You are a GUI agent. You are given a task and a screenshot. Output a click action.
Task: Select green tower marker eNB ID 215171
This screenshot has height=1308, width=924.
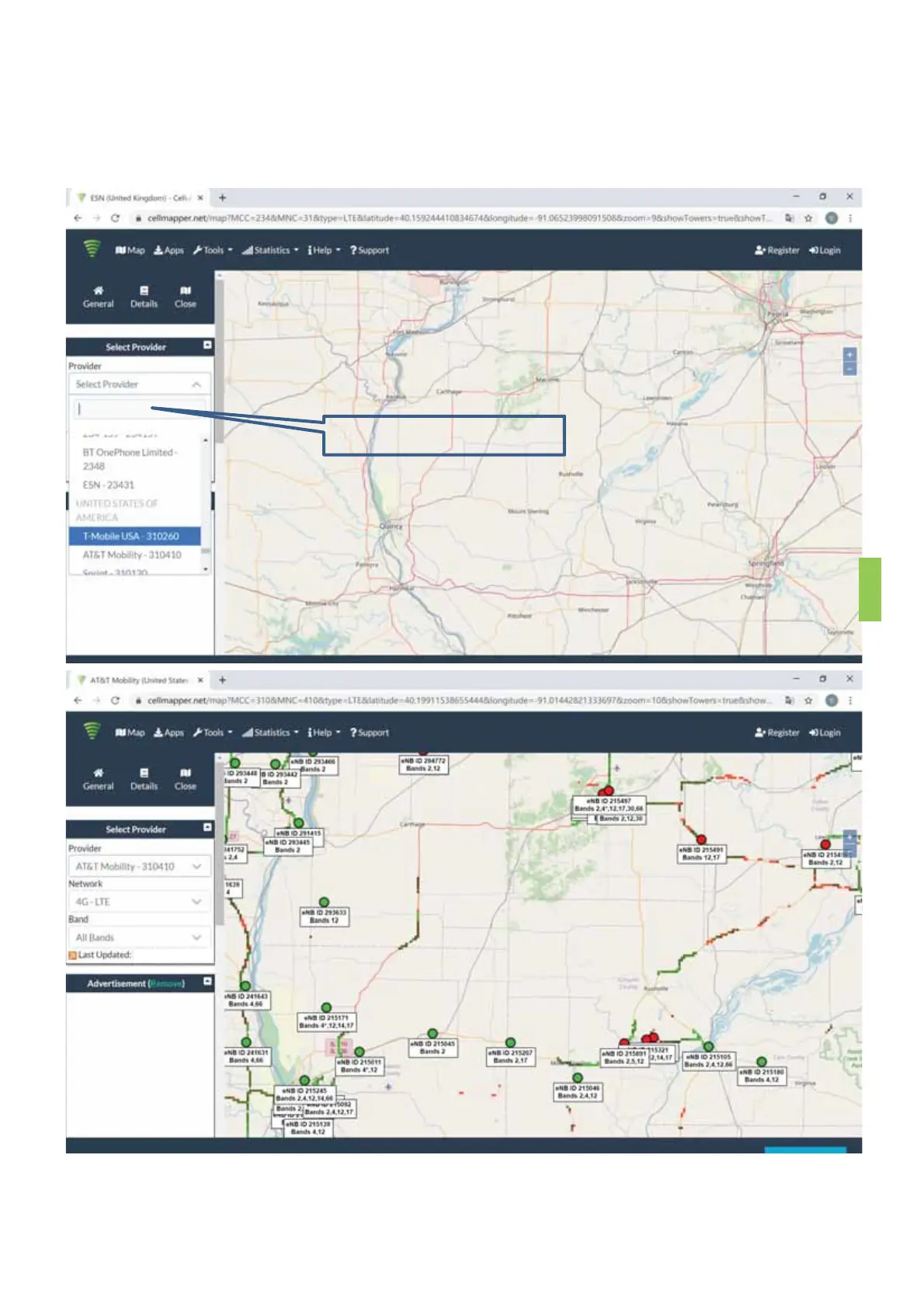(326, 1007)
